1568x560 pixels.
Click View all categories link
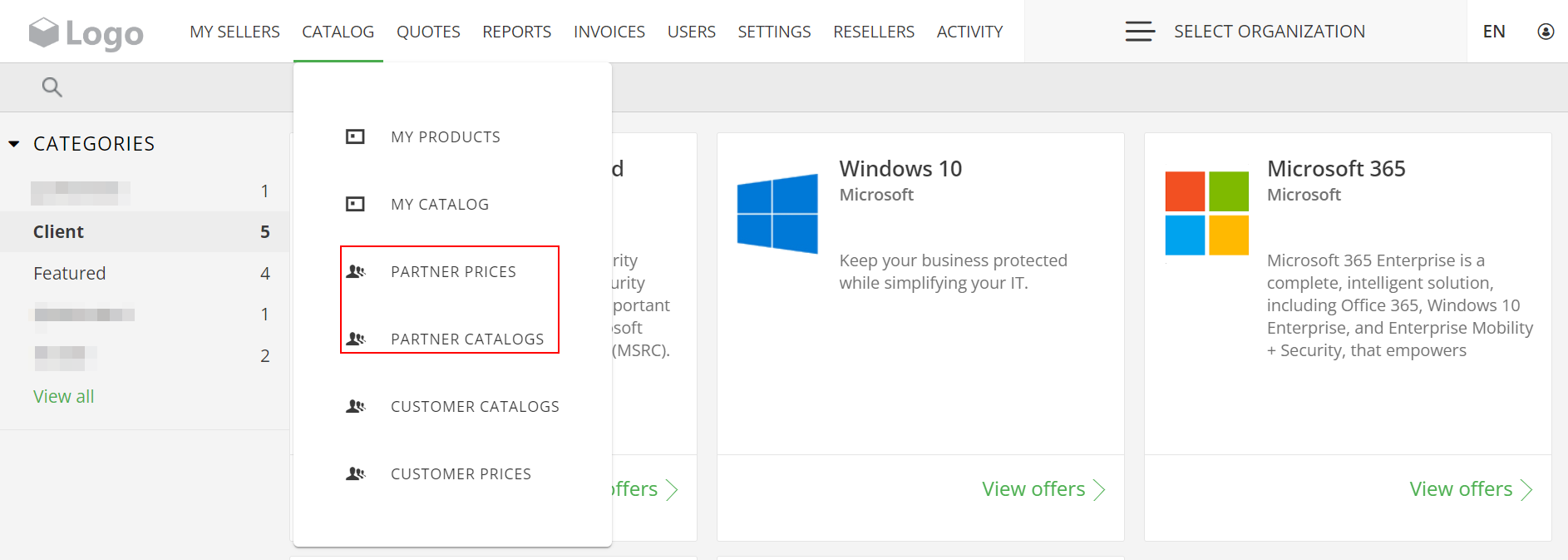63,396
